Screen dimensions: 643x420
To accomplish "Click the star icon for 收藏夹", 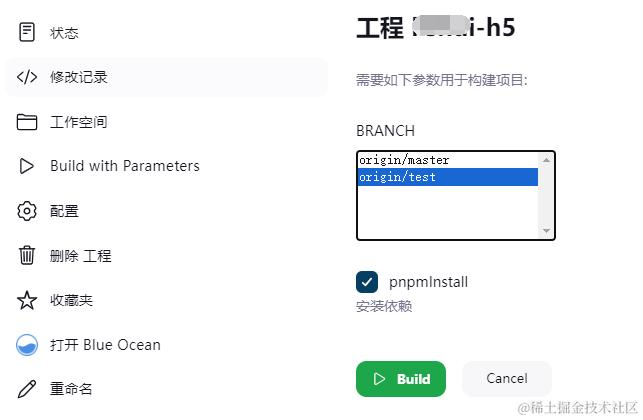I will (27, 300).
